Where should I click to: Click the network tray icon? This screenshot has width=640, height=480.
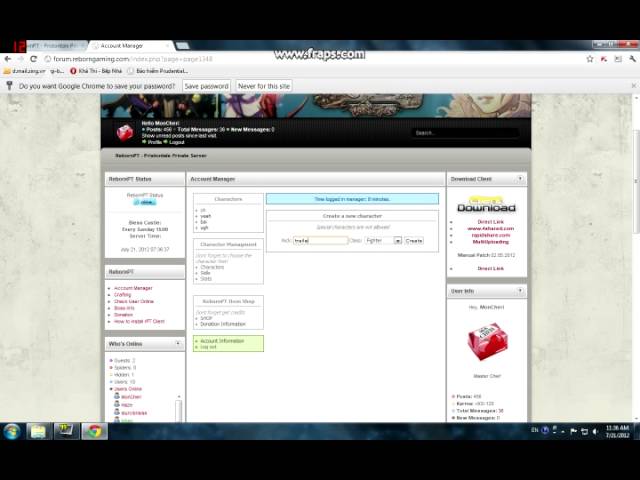point(584,431)
